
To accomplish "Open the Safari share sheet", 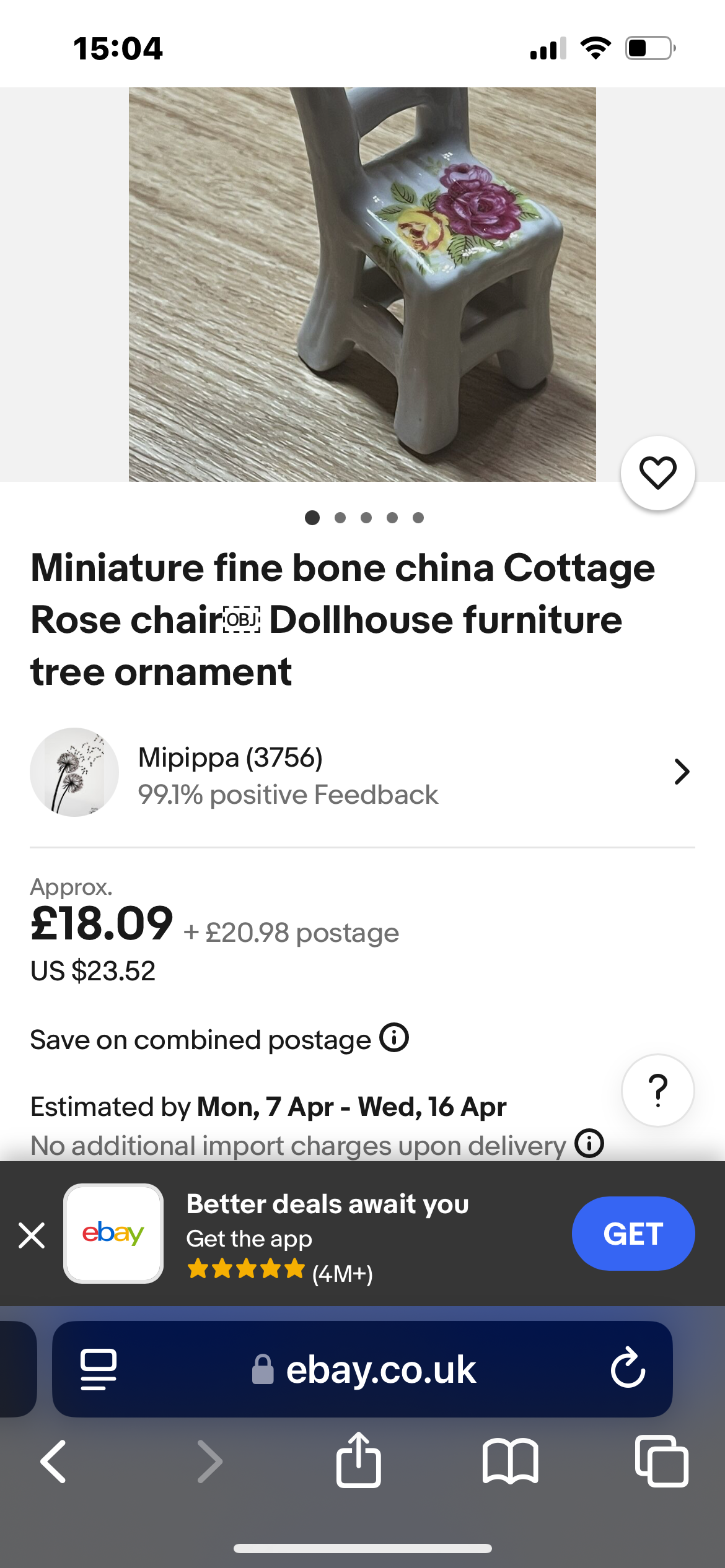I will coord(358,1460).
